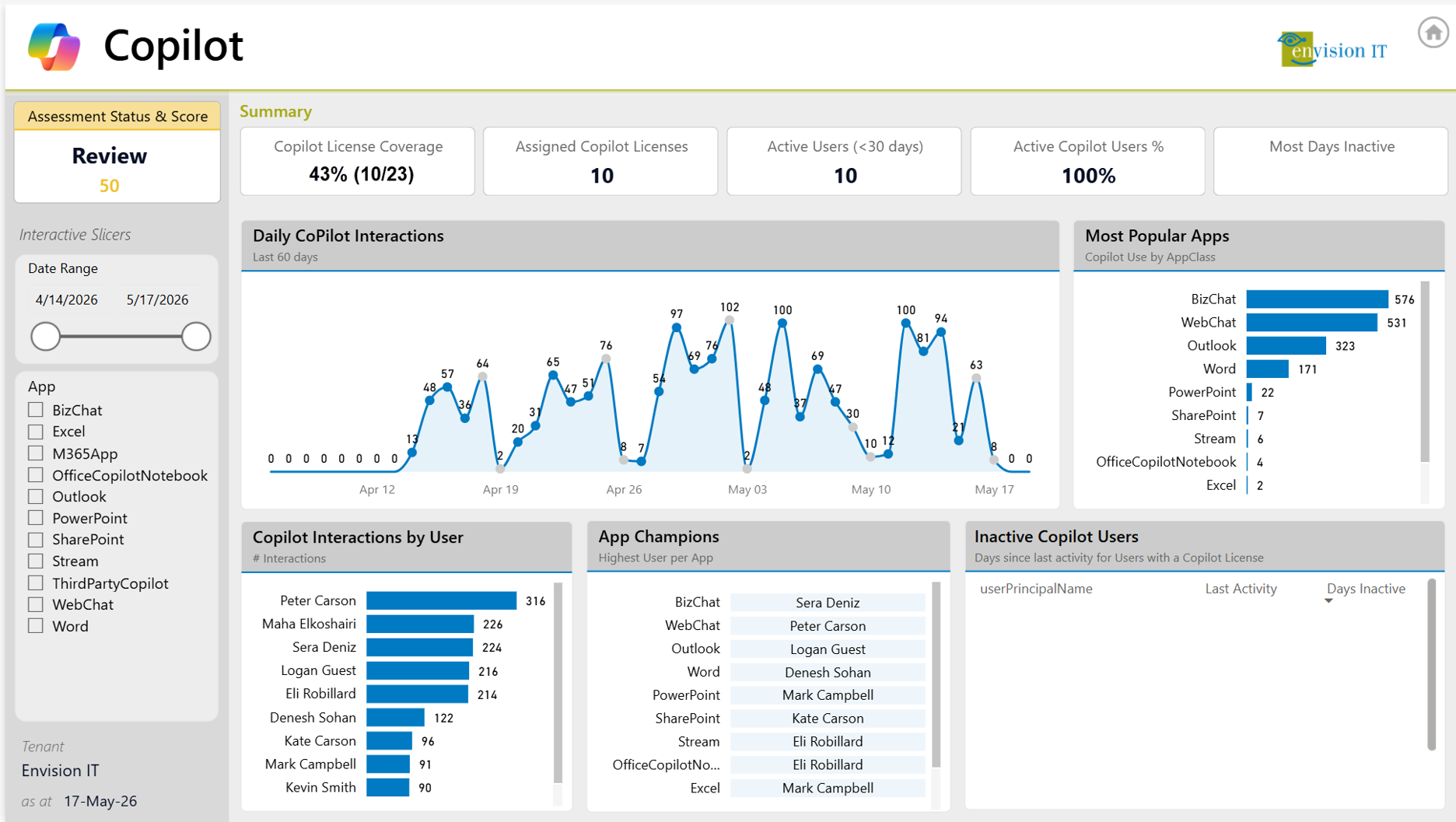Check the M365App app filter
Viewport: 1456px width, 822px height.
36,453
